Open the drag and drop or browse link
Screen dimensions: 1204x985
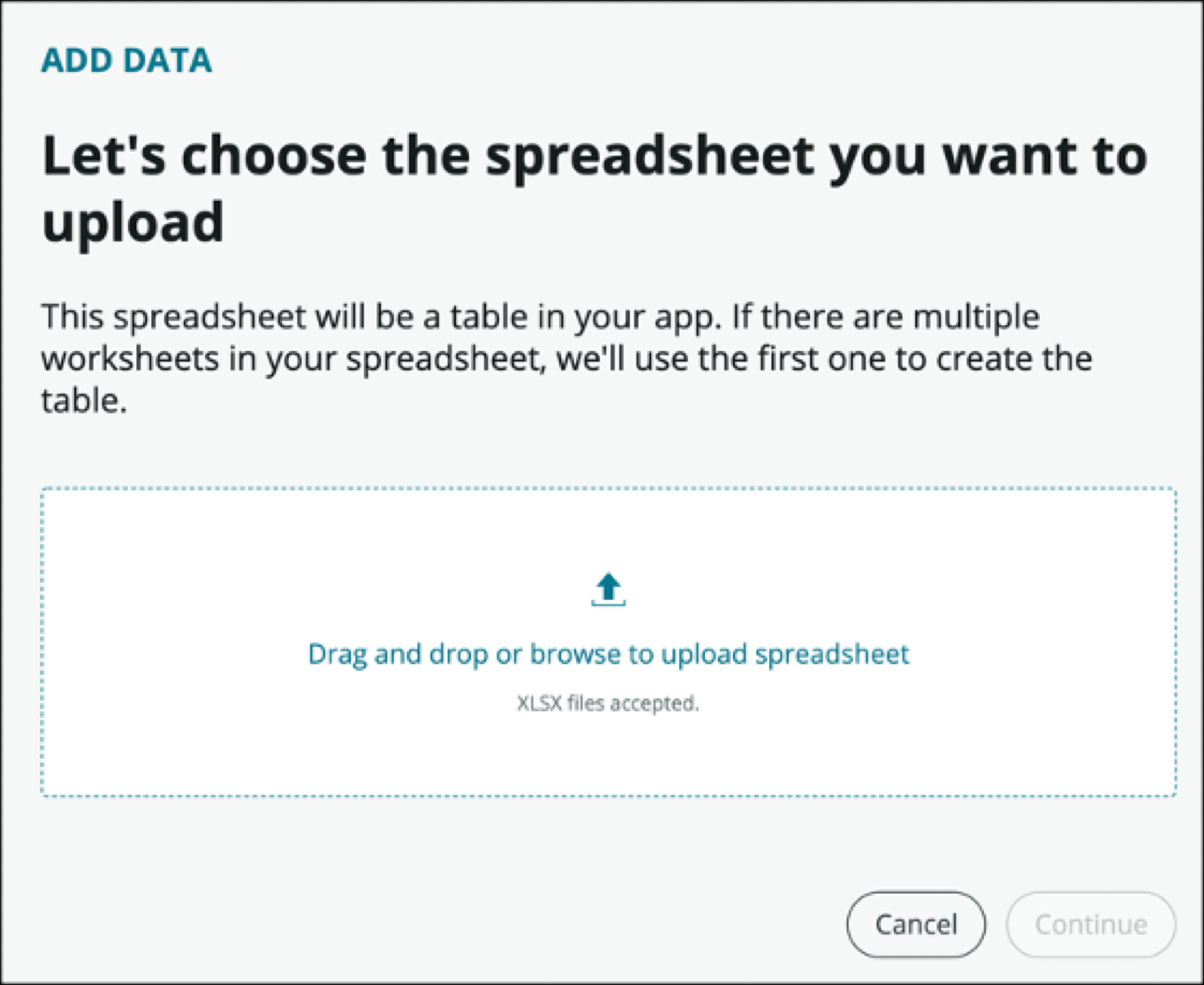pyautogui.click(x=608, y=654)
